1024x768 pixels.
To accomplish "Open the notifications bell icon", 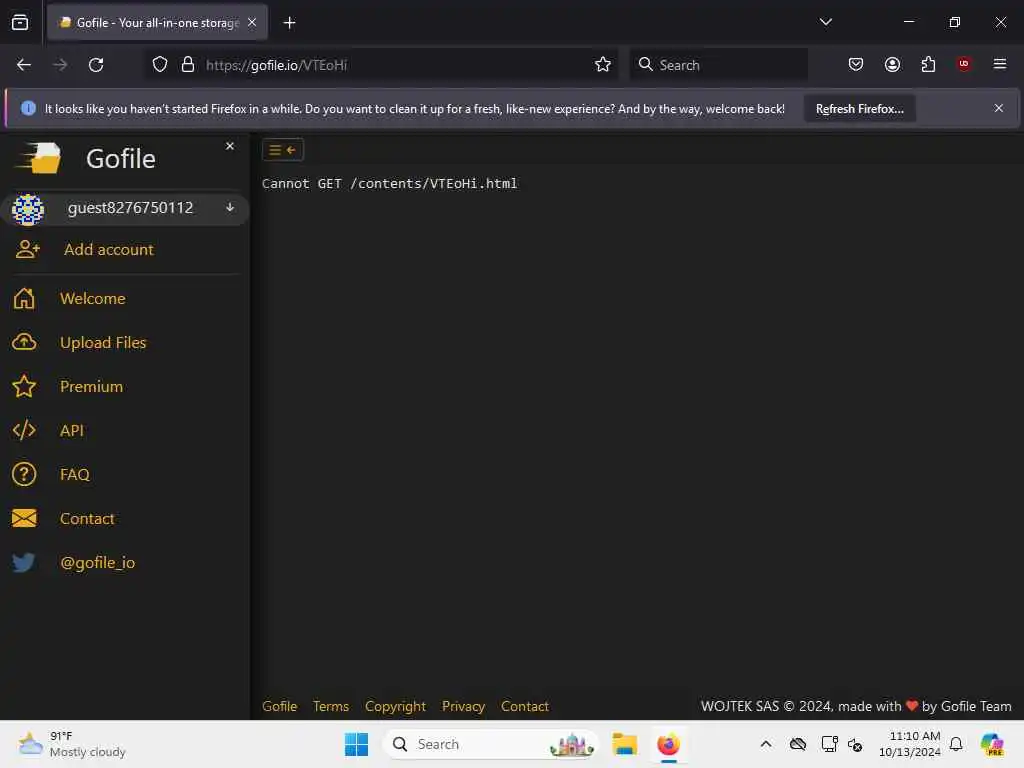I will click(957, 744).
